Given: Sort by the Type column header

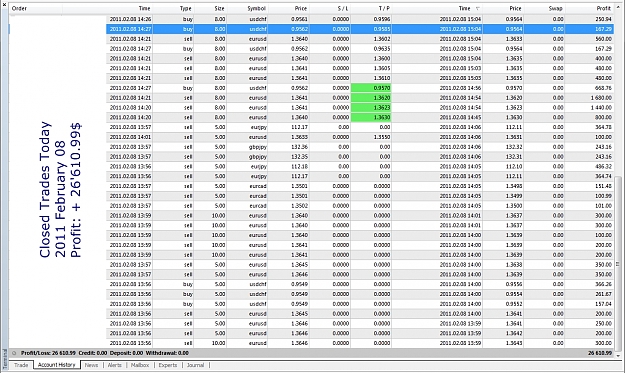Looking at the screenshot, I should click(x=185, y=8).
